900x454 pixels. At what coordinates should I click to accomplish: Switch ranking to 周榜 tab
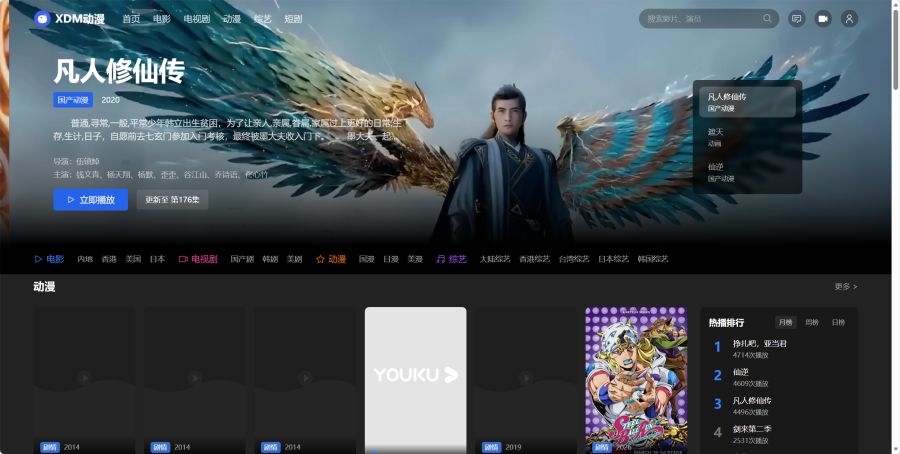[x=811, y=322]
